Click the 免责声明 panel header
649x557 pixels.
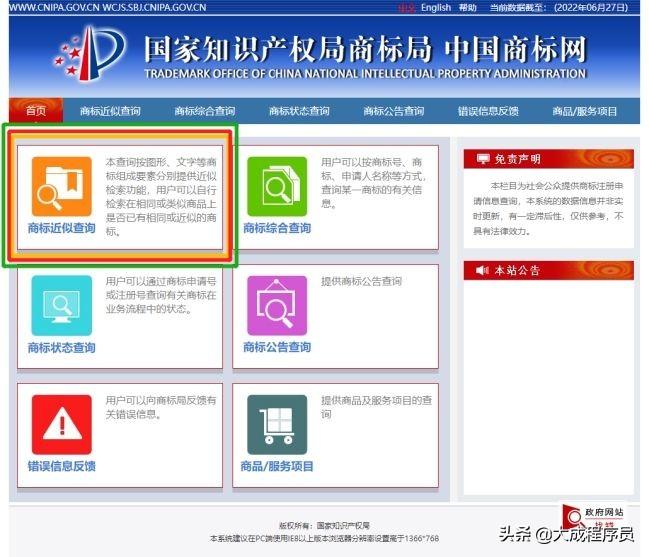549,159
